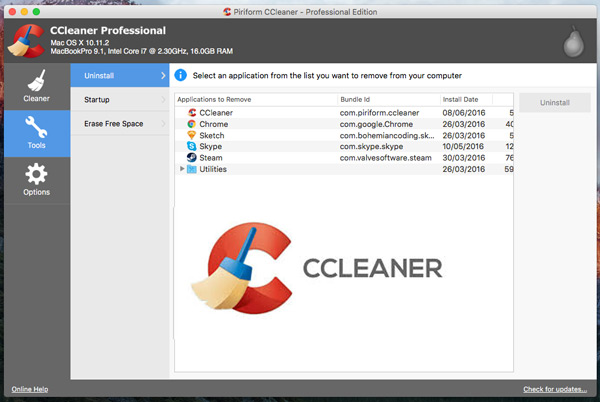Click bundle id com.piriform.ccleaner
This screenshot has width=600, height=402.
click(x=379, y=113)
